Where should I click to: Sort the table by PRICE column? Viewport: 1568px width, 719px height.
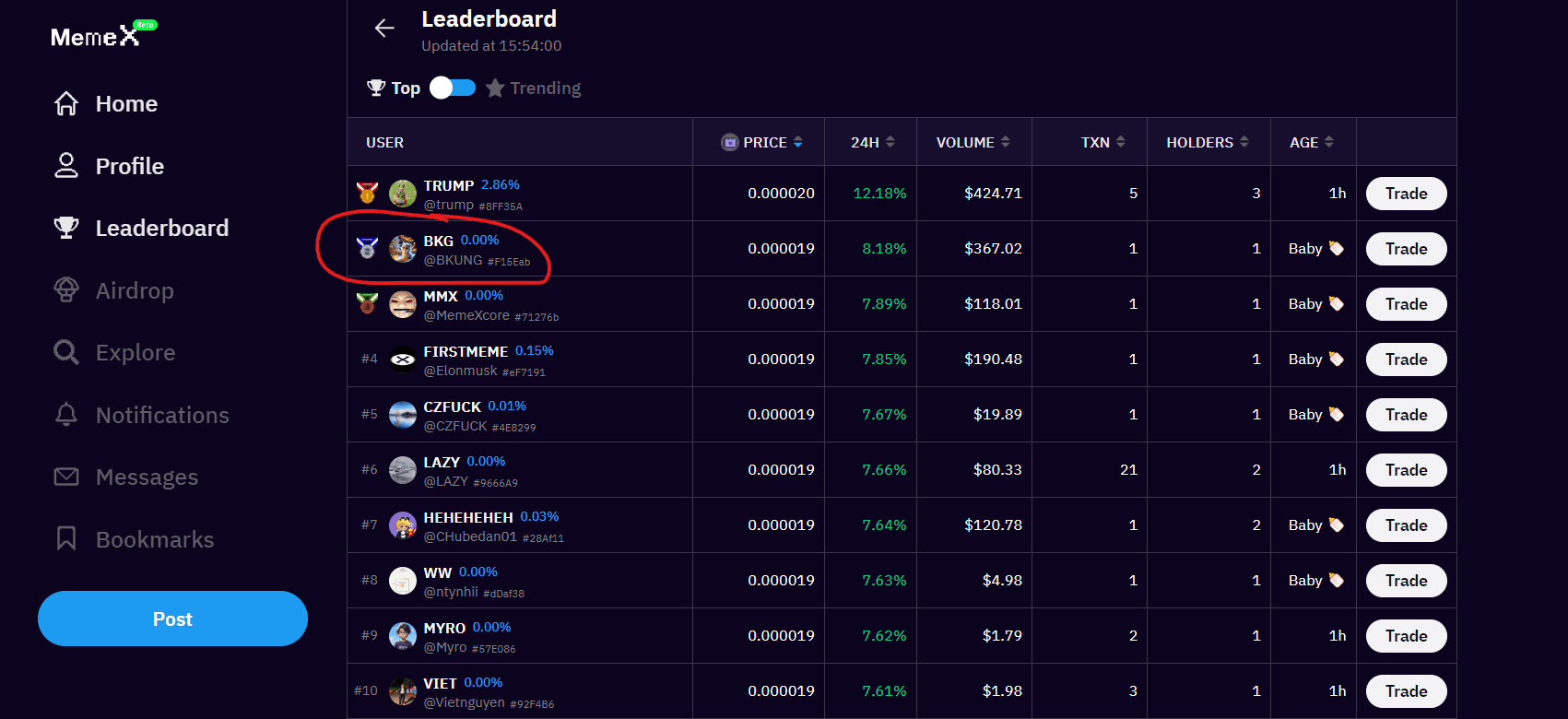point(764,142)
